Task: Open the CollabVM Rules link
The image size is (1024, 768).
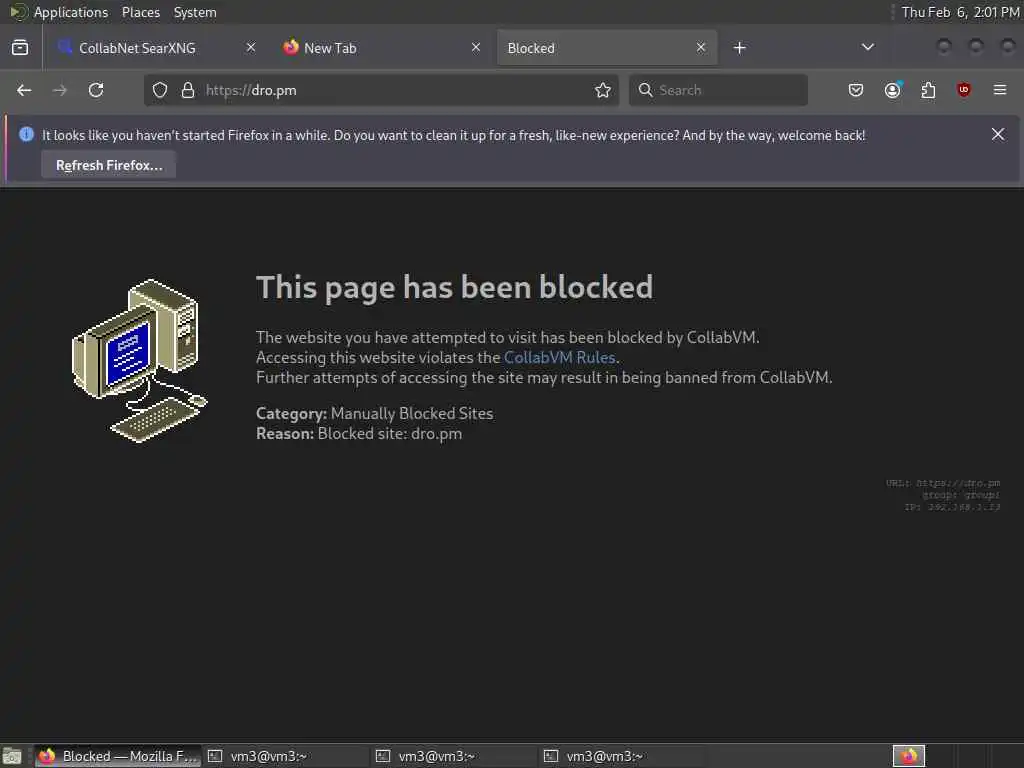Action: point(560,357)
